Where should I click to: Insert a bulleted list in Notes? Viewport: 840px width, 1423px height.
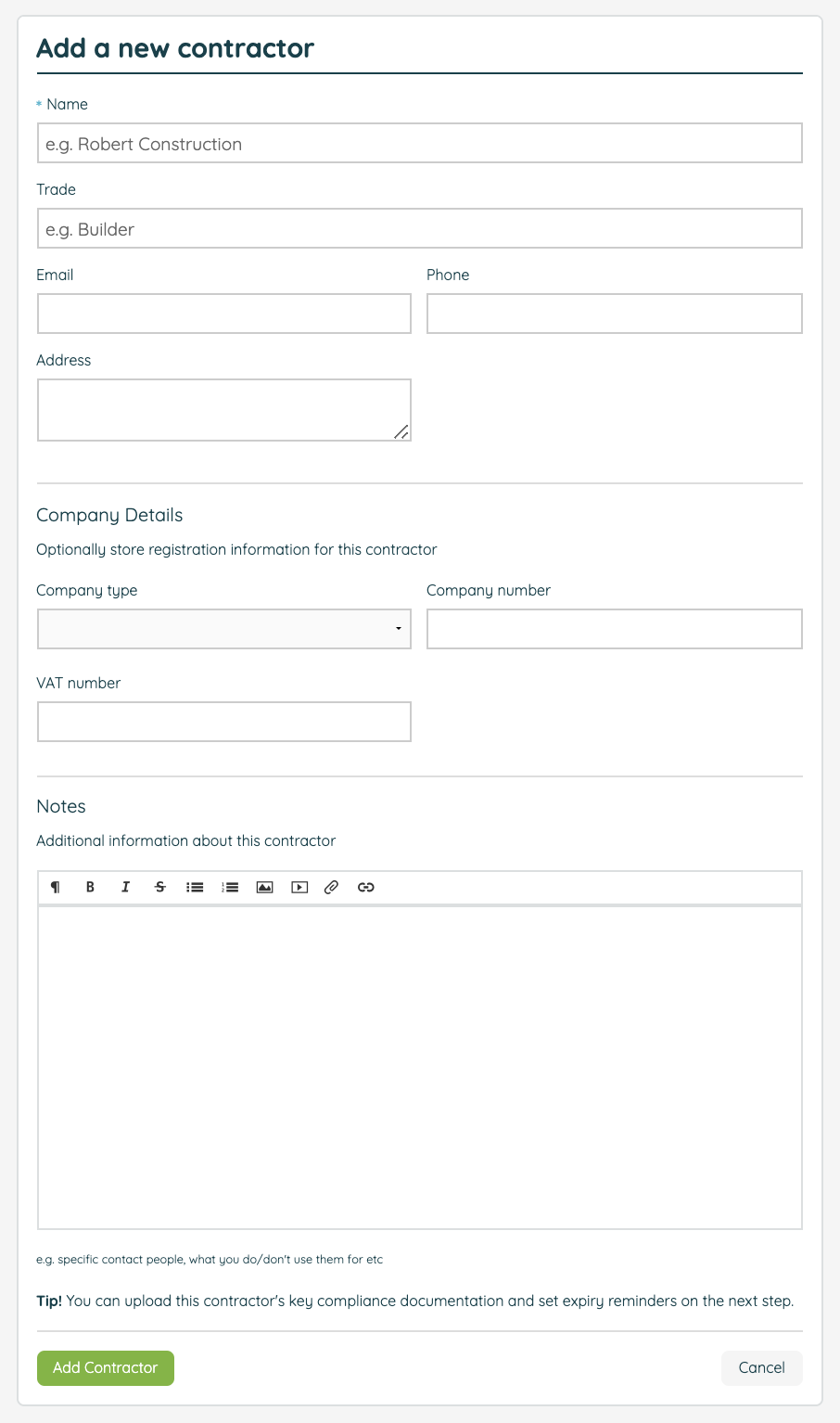(195, 887)
